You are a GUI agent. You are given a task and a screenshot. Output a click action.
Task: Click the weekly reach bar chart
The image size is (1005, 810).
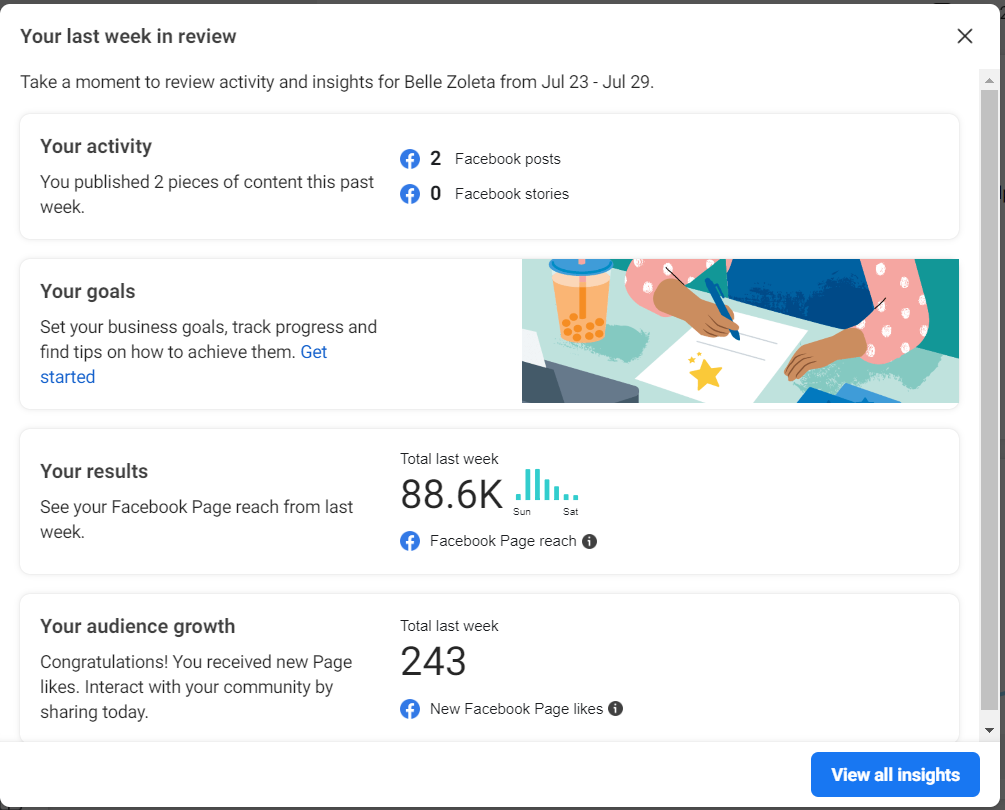(x=547, y=492)
